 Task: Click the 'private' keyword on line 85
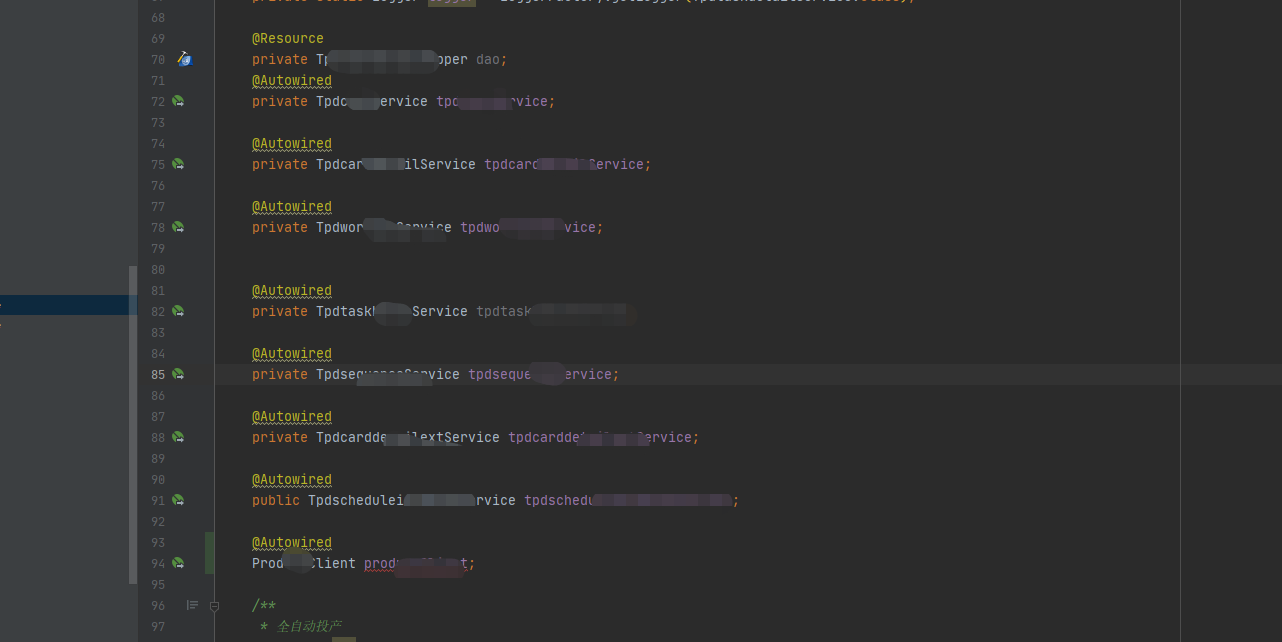(x=280, y=375)
